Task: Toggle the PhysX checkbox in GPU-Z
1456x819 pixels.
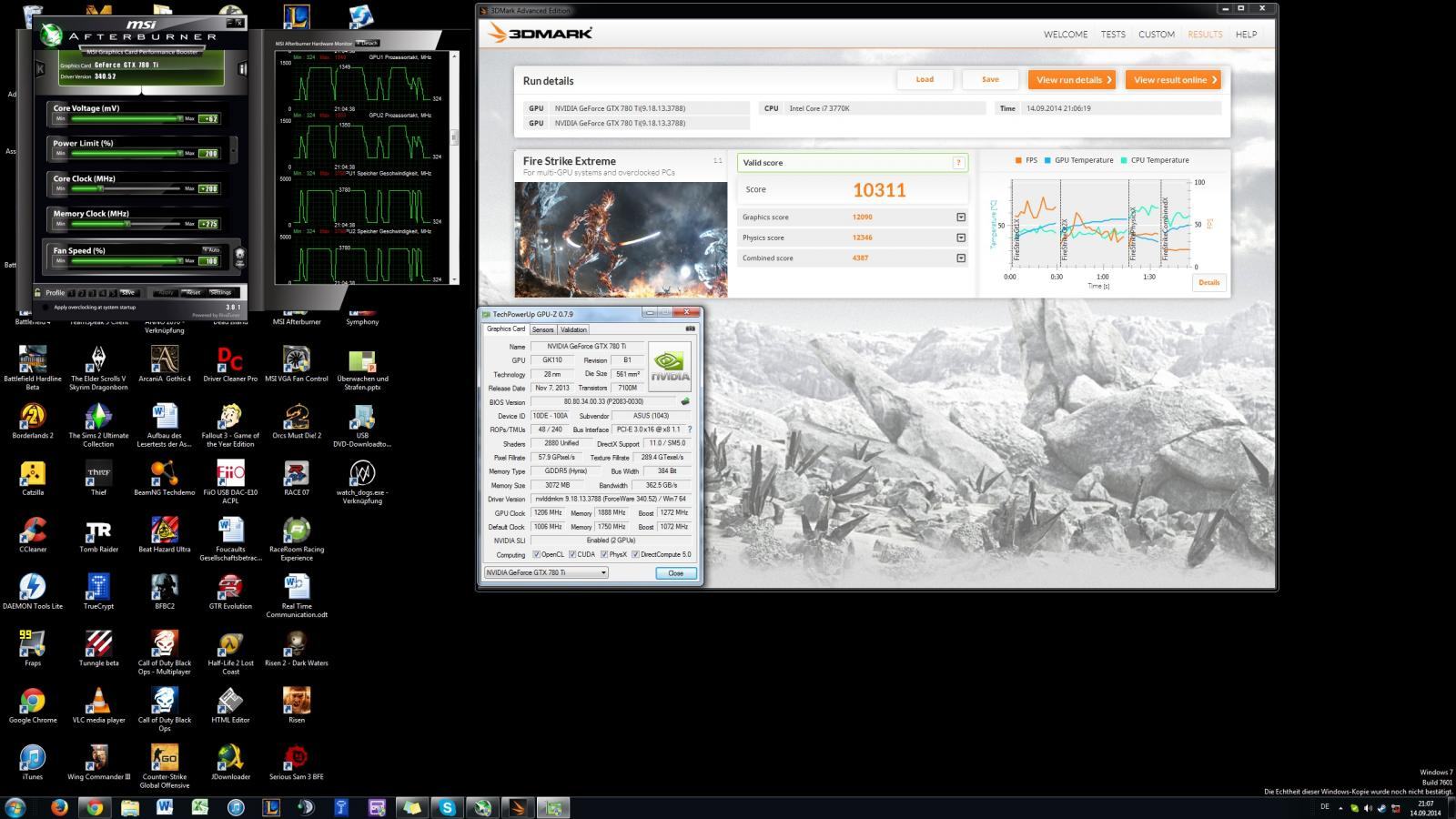Action: (x=604, y=554)
